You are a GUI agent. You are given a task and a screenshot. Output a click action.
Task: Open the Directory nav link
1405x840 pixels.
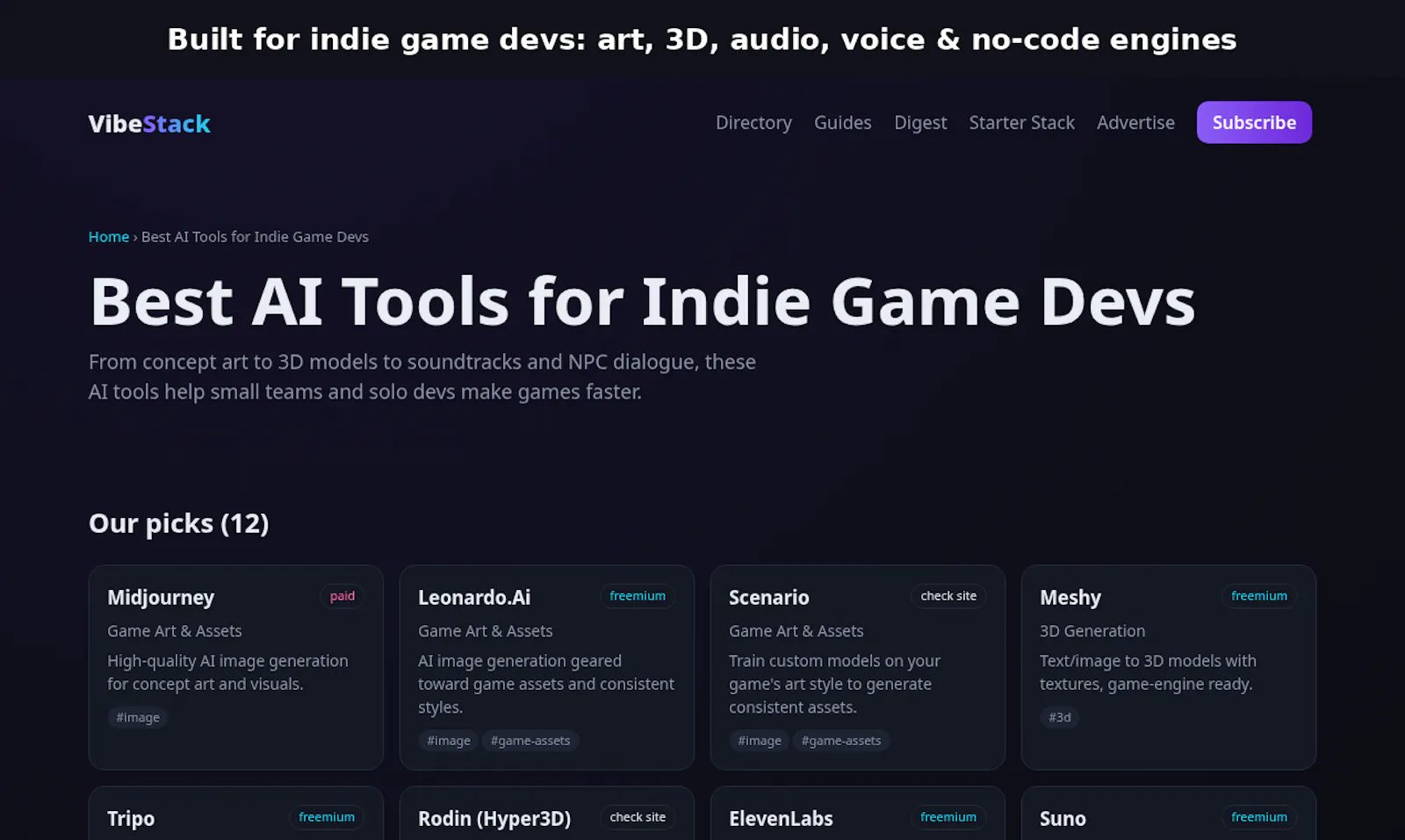(x=753, y=123)
